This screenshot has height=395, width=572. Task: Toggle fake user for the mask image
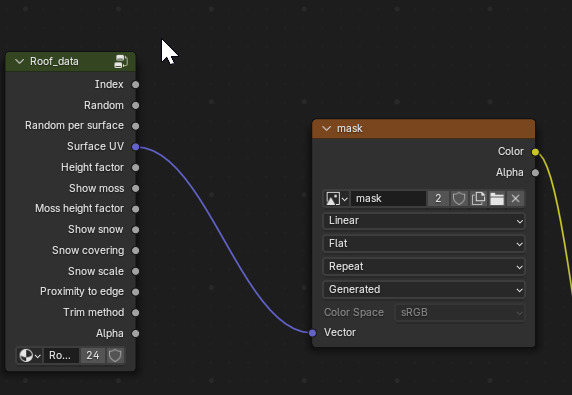pyautogui.click(x=459, y=199)
